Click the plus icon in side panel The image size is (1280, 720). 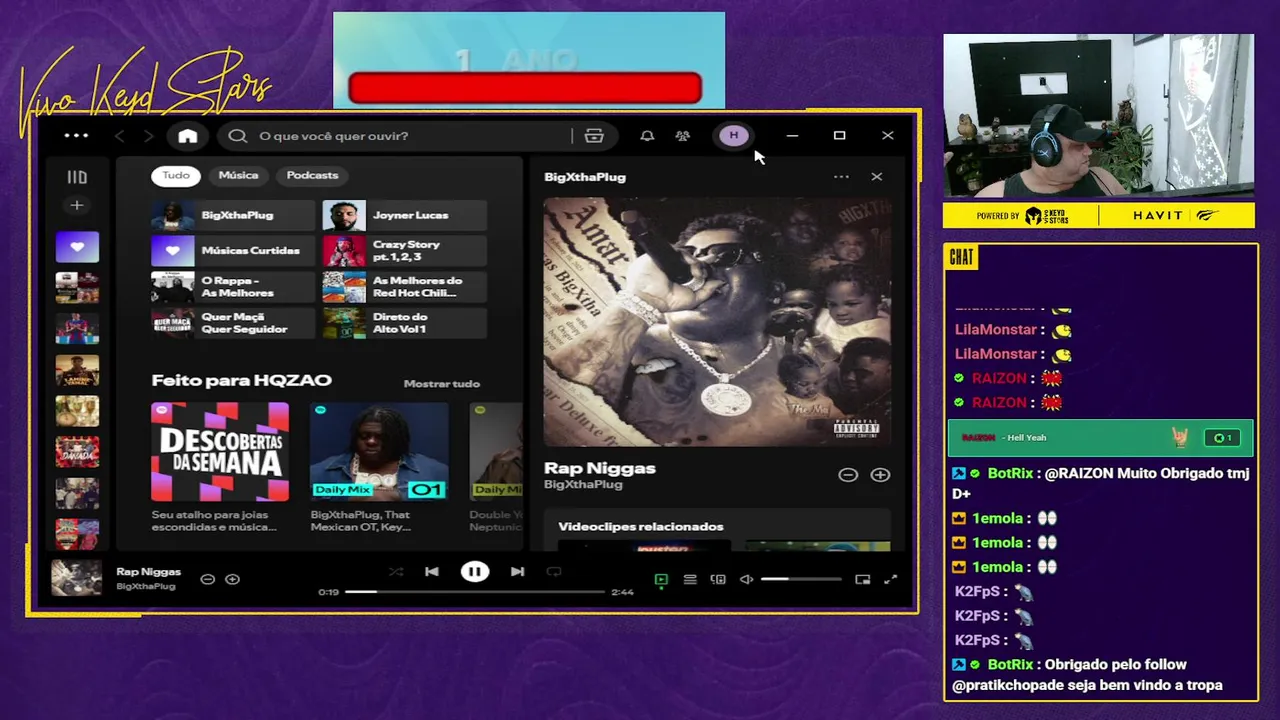(880, 475)
